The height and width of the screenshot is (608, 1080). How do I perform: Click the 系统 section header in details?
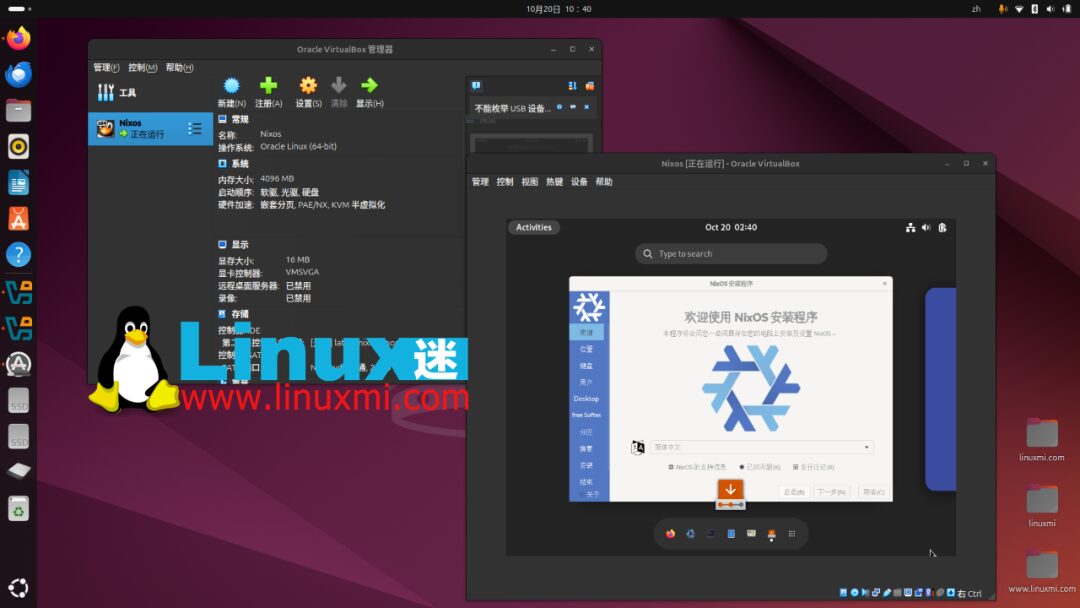240,164
